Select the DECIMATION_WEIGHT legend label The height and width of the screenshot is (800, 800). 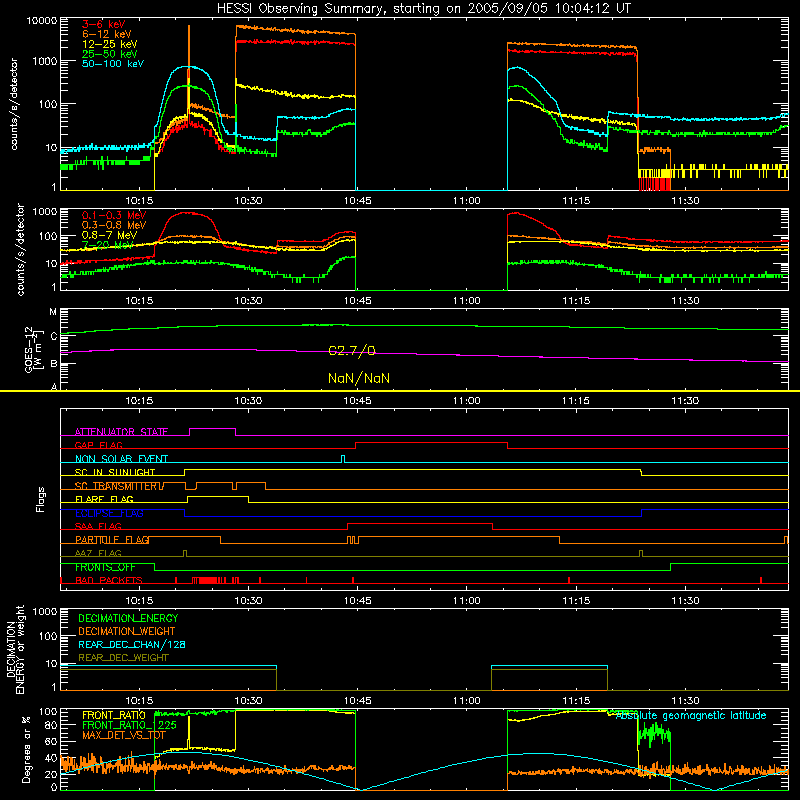click(127, 632)
